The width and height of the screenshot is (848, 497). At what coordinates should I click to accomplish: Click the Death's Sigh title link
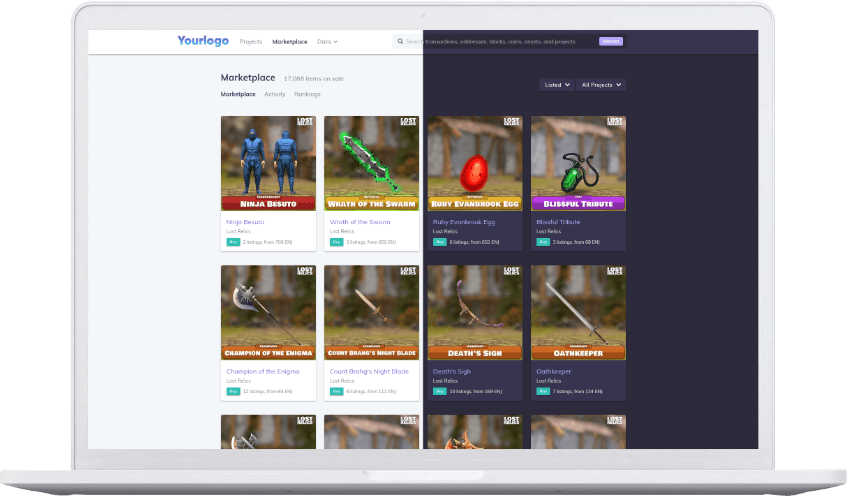452,372
